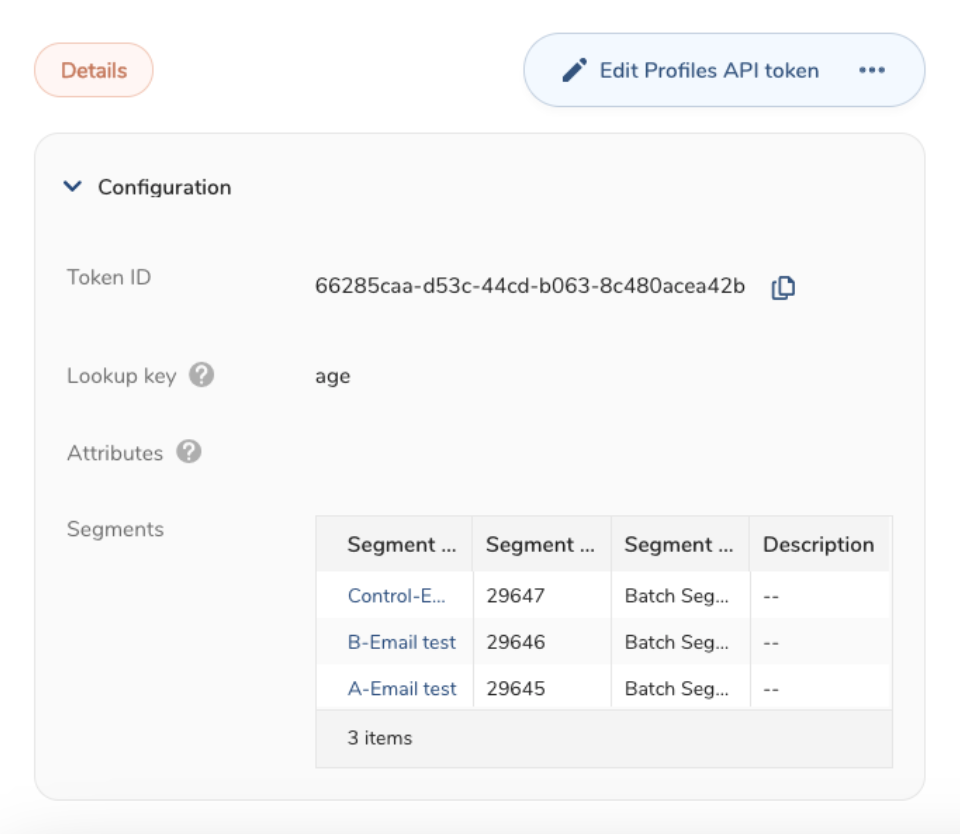Click the Configuration section heading
The width and height of the screenshot is (960, 834).
[164, 187]
